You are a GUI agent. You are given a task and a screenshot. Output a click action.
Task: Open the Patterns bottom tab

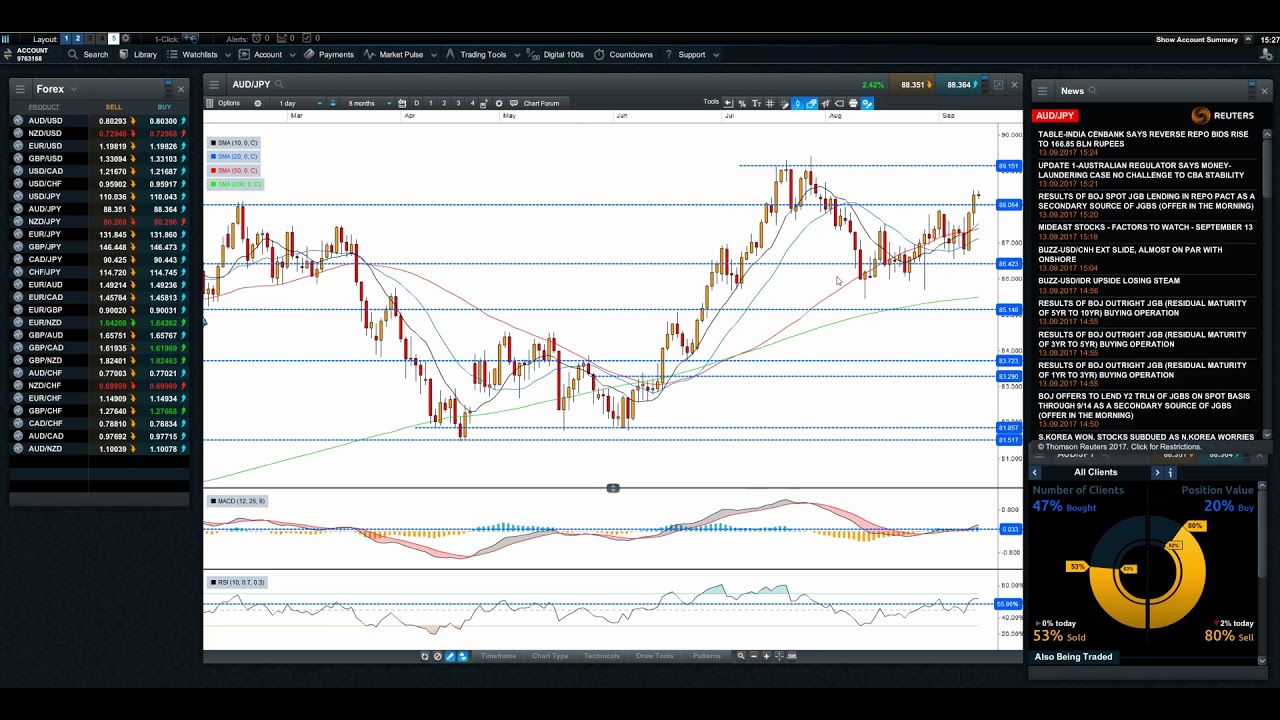coord(706,656)
